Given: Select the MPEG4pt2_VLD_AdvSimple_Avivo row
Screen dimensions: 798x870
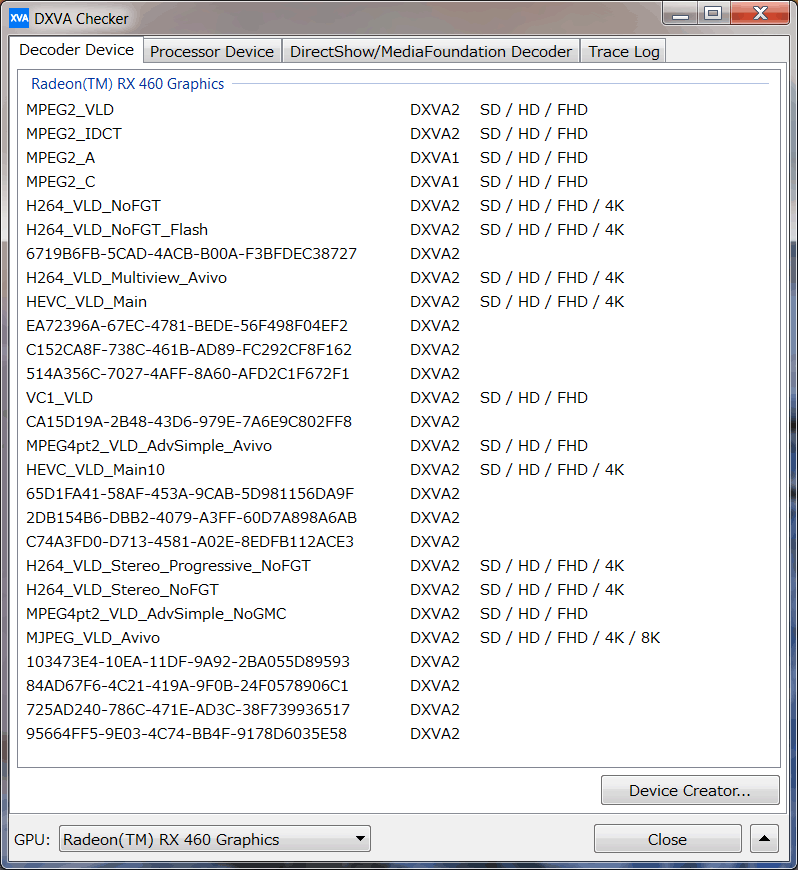Looking at the screenshot, I should point(397,446).
